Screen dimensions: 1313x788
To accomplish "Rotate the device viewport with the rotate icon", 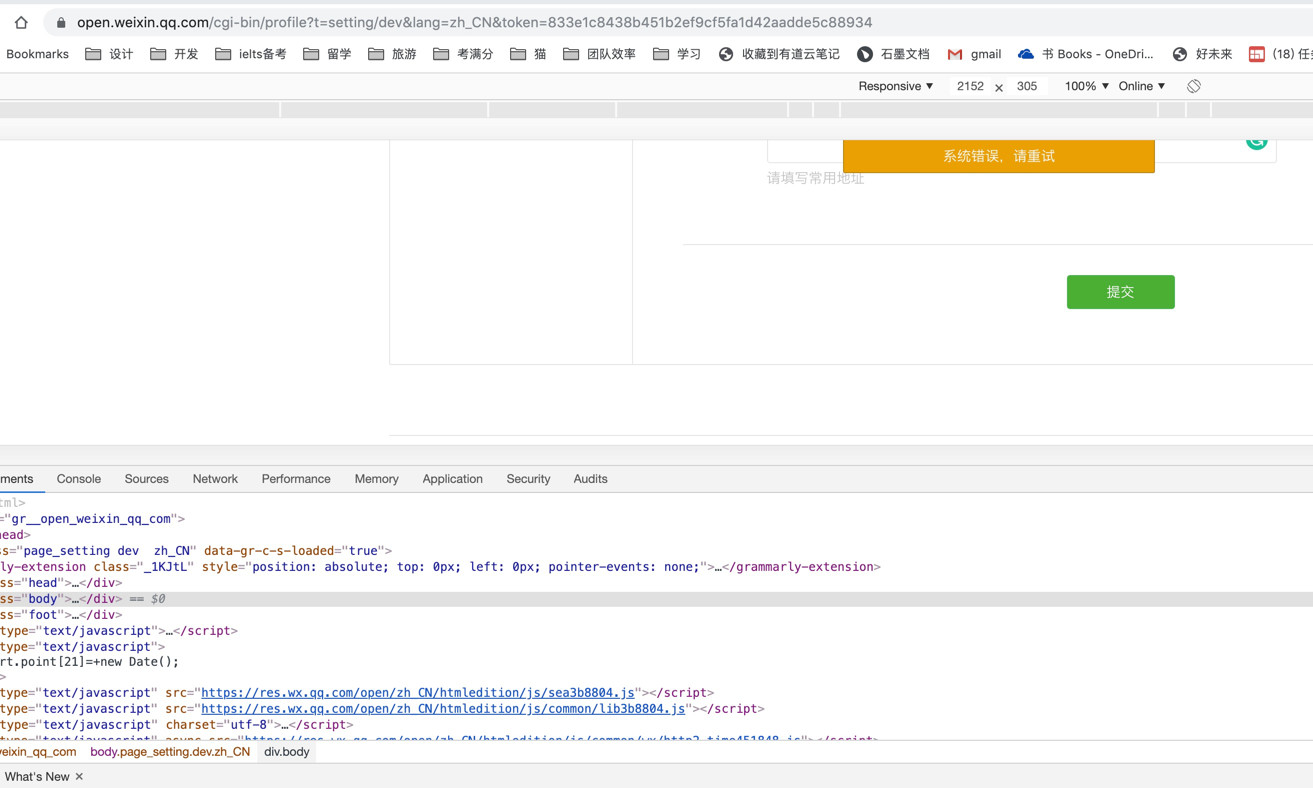I will [x=1193, y=86].
